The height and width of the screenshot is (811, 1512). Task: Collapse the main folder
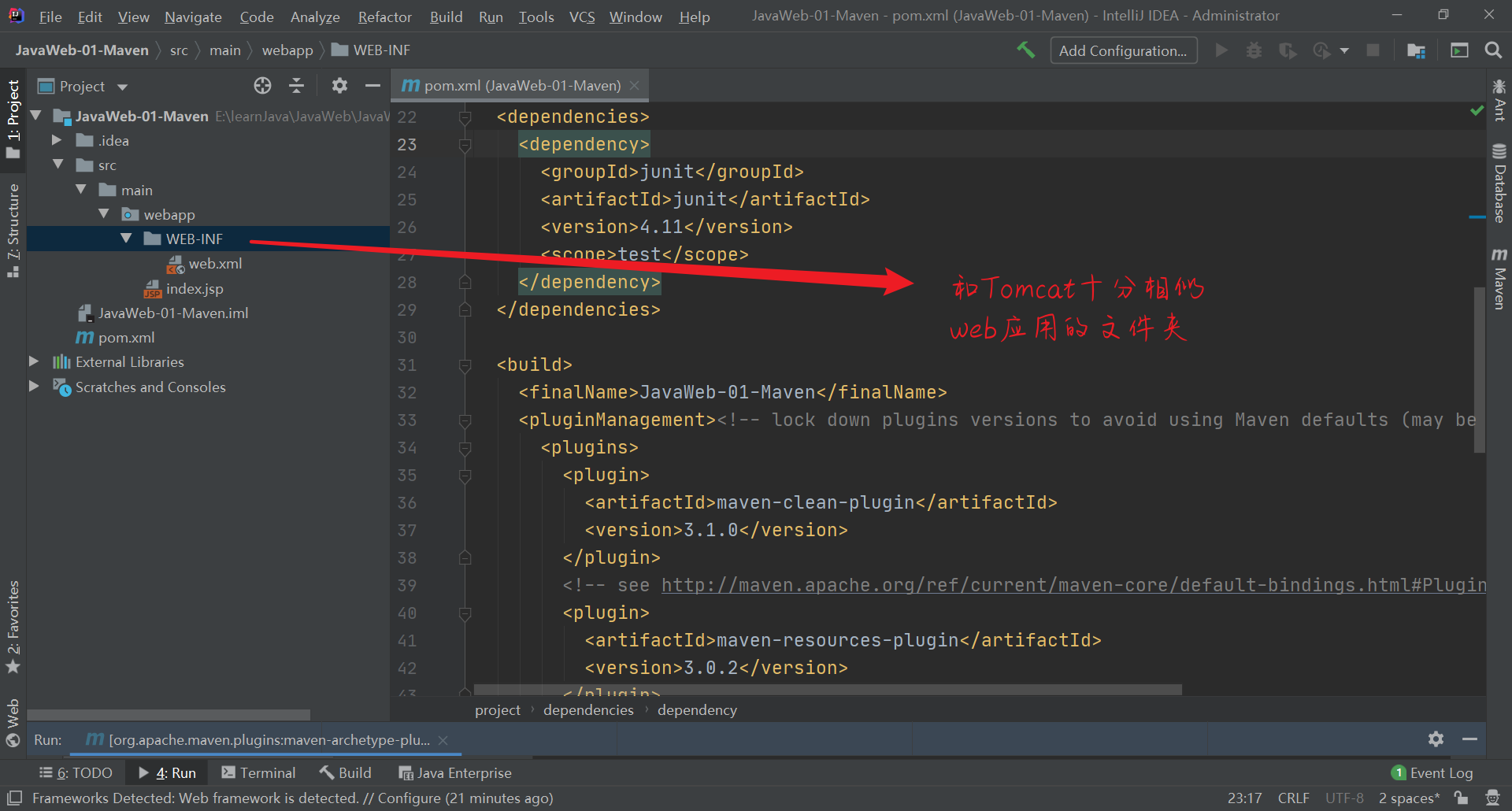point(81,190)
